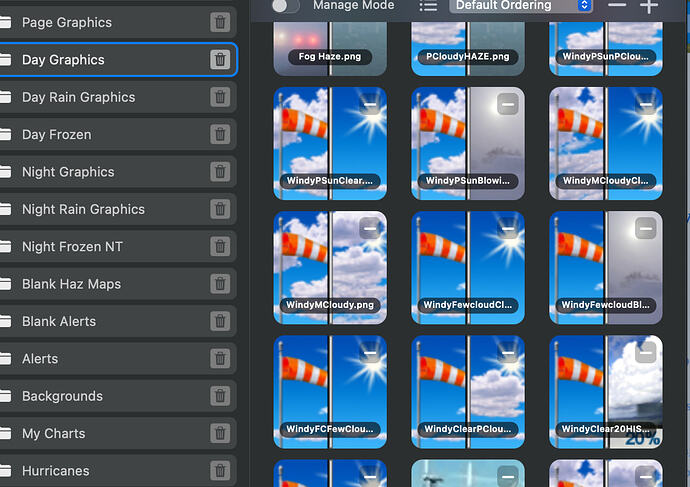This screenshot has width=690, height=487.
Task: Open the Night Frozen NT folder
Action: tap(117, 246)
